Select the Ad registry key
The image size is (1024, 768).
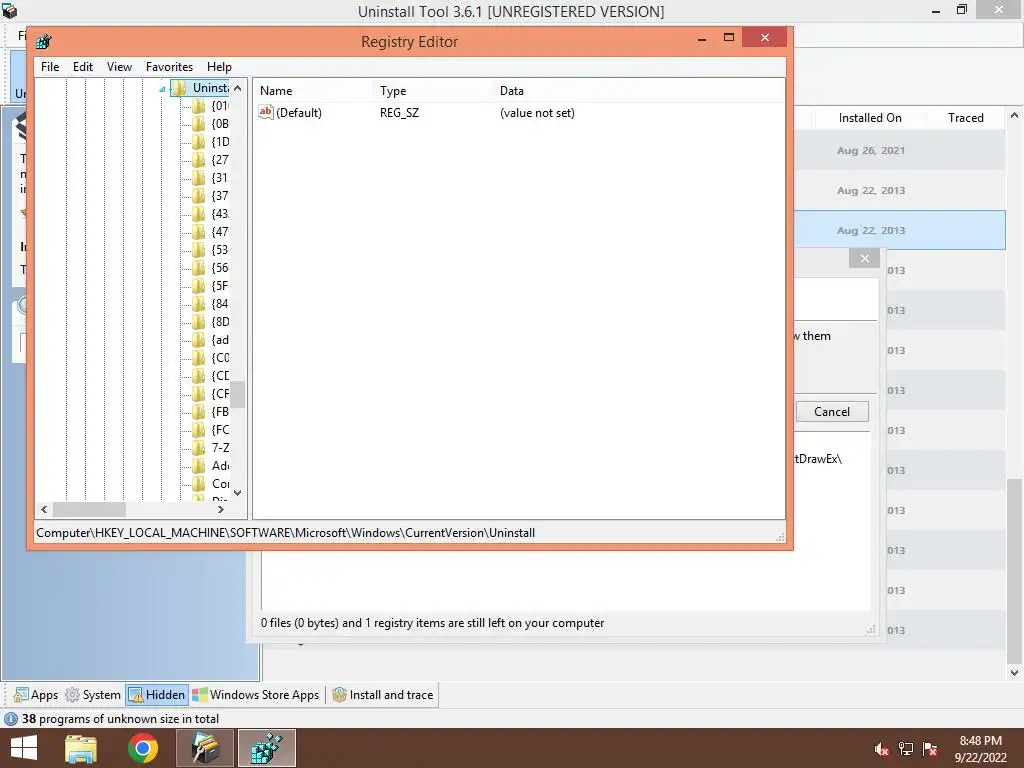click(220, 466)
